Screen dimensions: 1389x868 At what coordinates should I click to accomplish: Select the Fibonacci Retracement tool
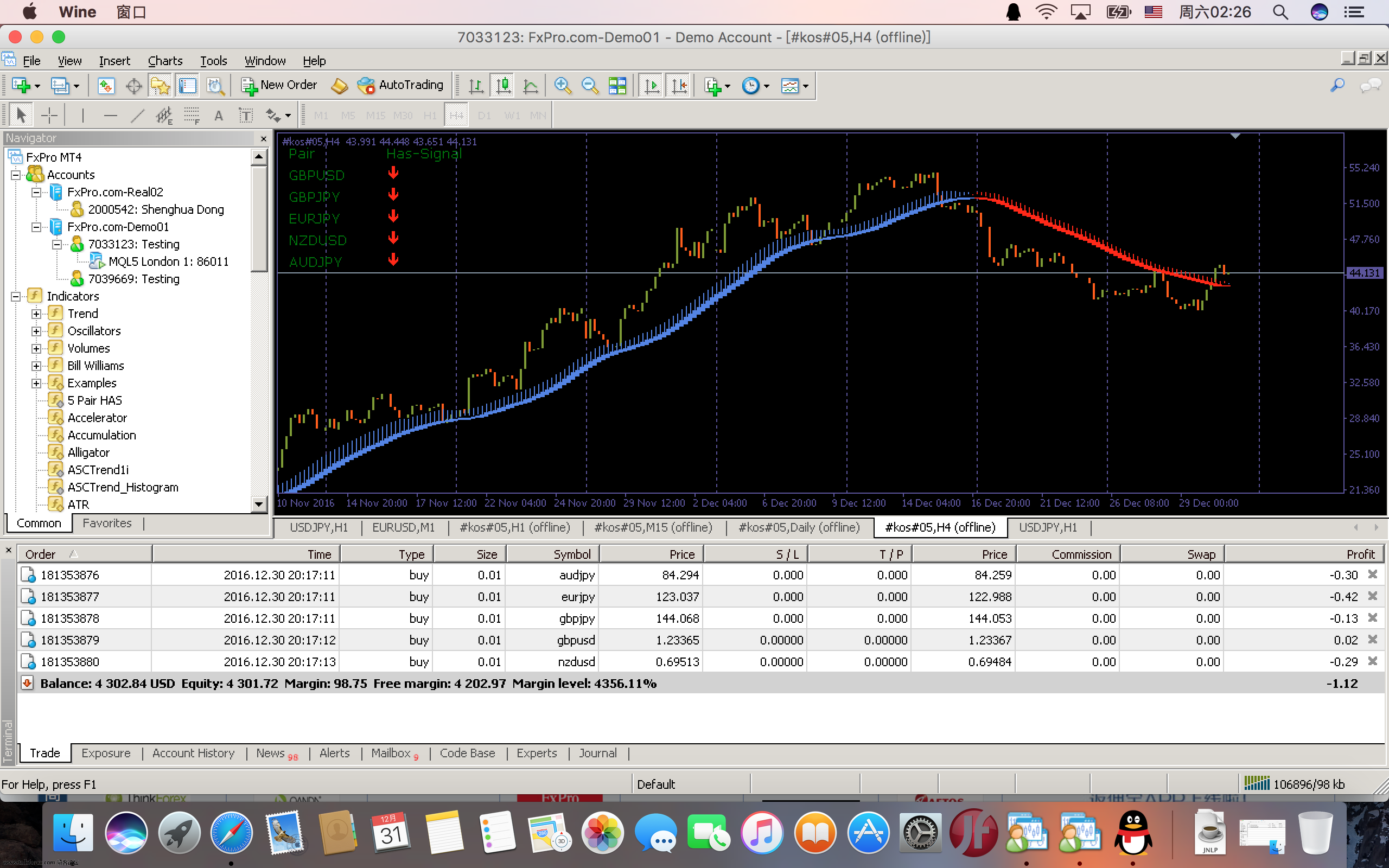click(192, 116)
